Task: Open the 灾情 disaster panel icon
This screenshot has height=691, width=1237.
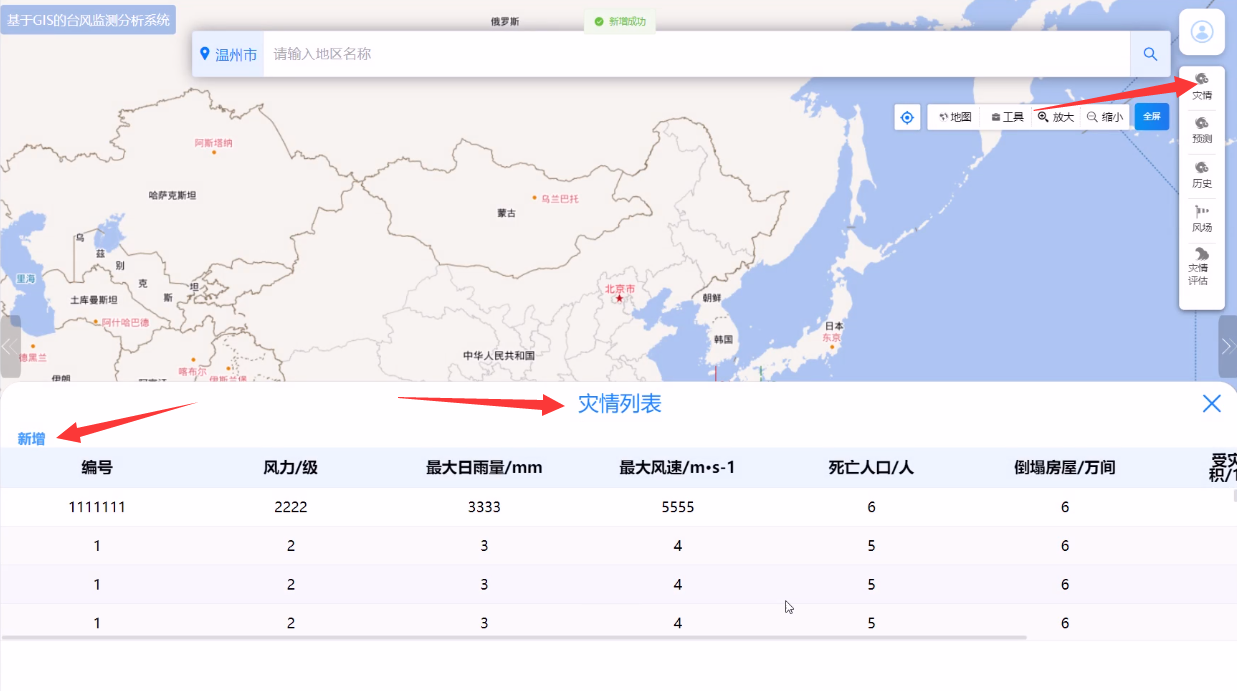Action: pyautogui.click(x=1201, y=86)
